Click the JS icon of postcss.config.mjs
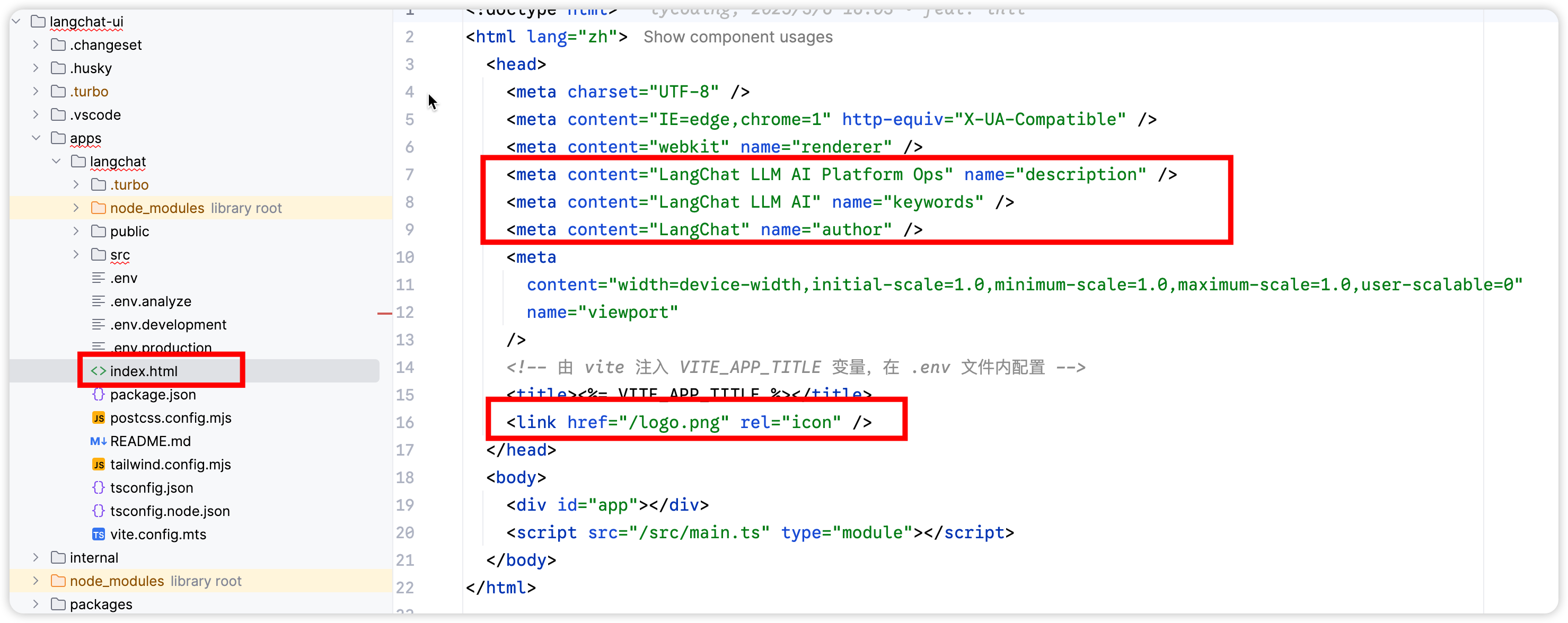 (98, 418)
